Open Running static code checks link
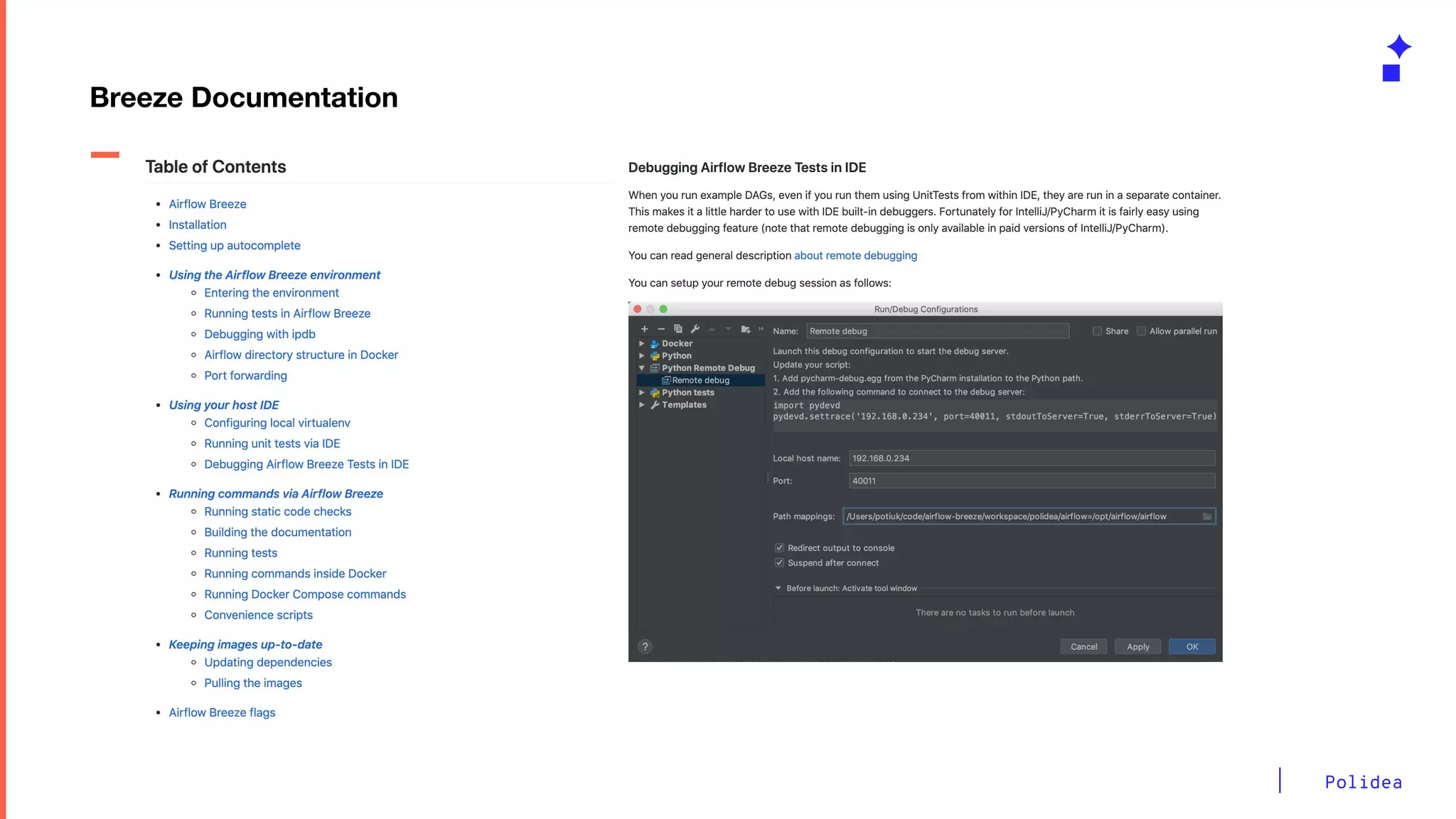This screenshot has height=819, width=1456. point(277,512)
